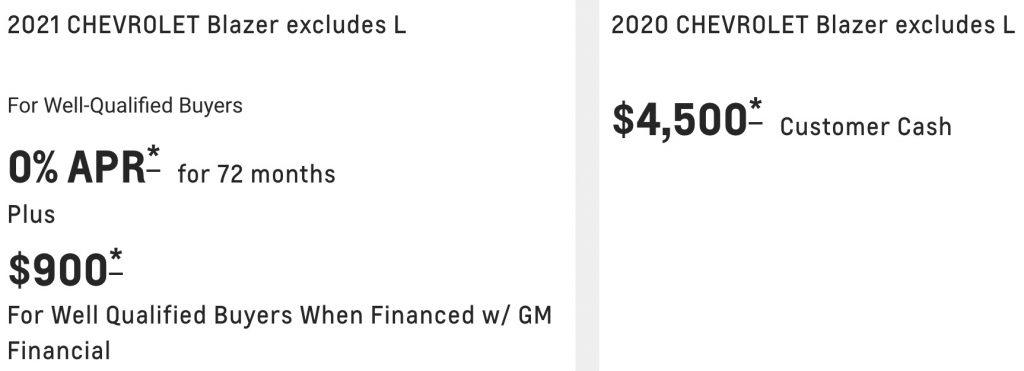Viewport: 1024px width, 371px height.
Task: Click the 'For Well-Qualified Buyers' note
Action: tap(125, 105)
